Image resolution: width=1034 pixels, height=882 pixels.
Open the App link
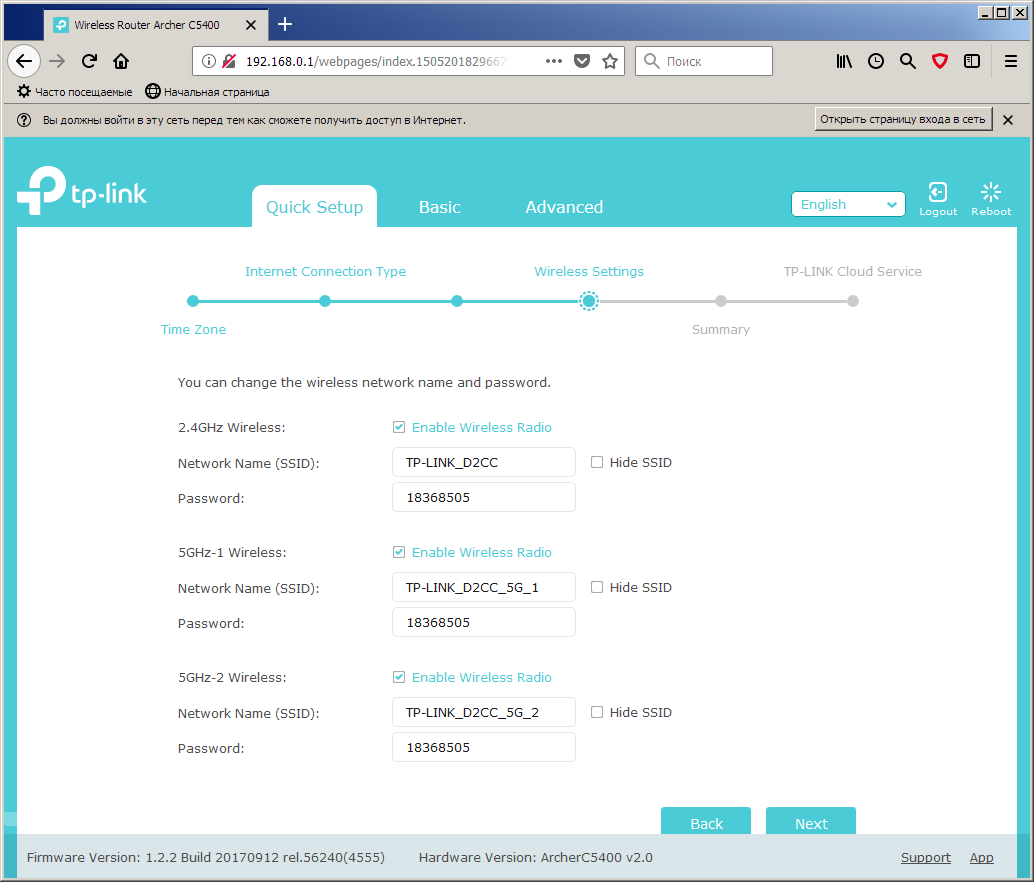[x=981, y=858]
